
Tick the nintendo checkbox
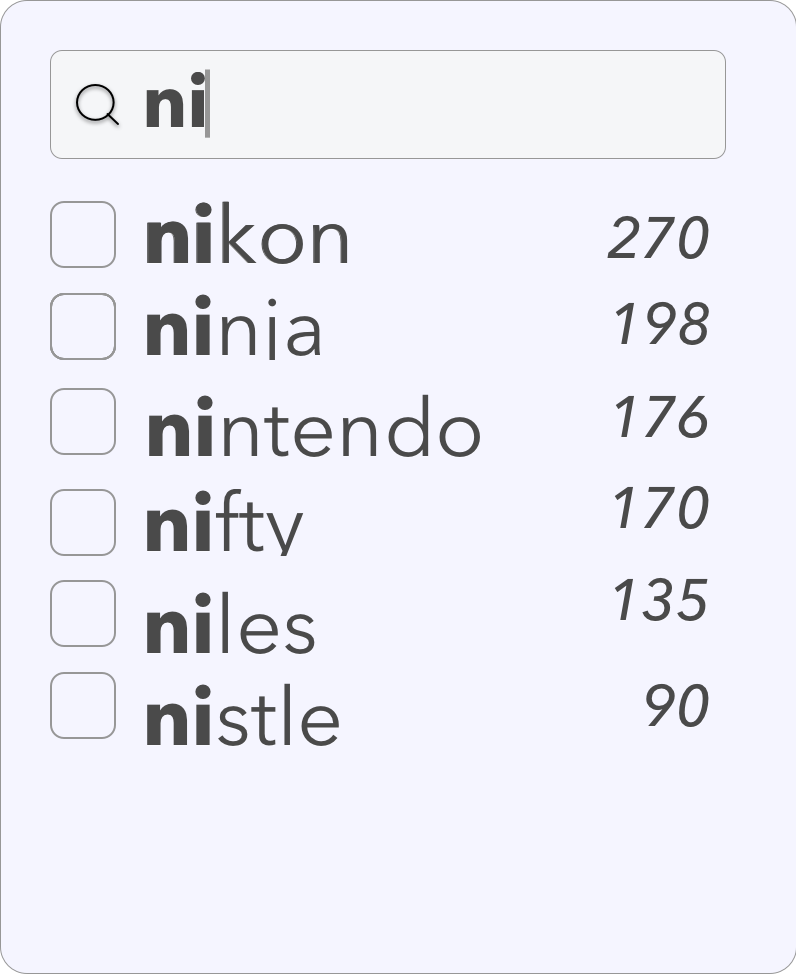(x=83, y=421)
